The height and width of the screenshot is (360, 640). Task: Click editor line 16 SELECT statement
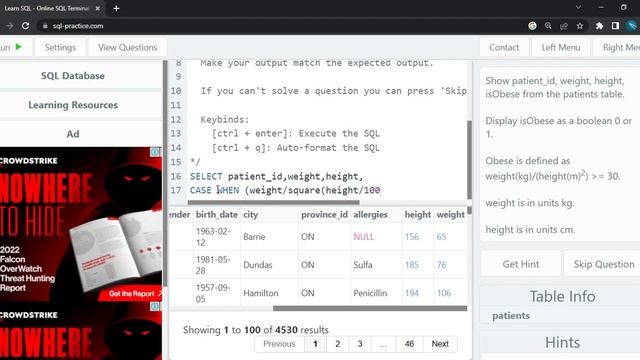click(276, 176)
